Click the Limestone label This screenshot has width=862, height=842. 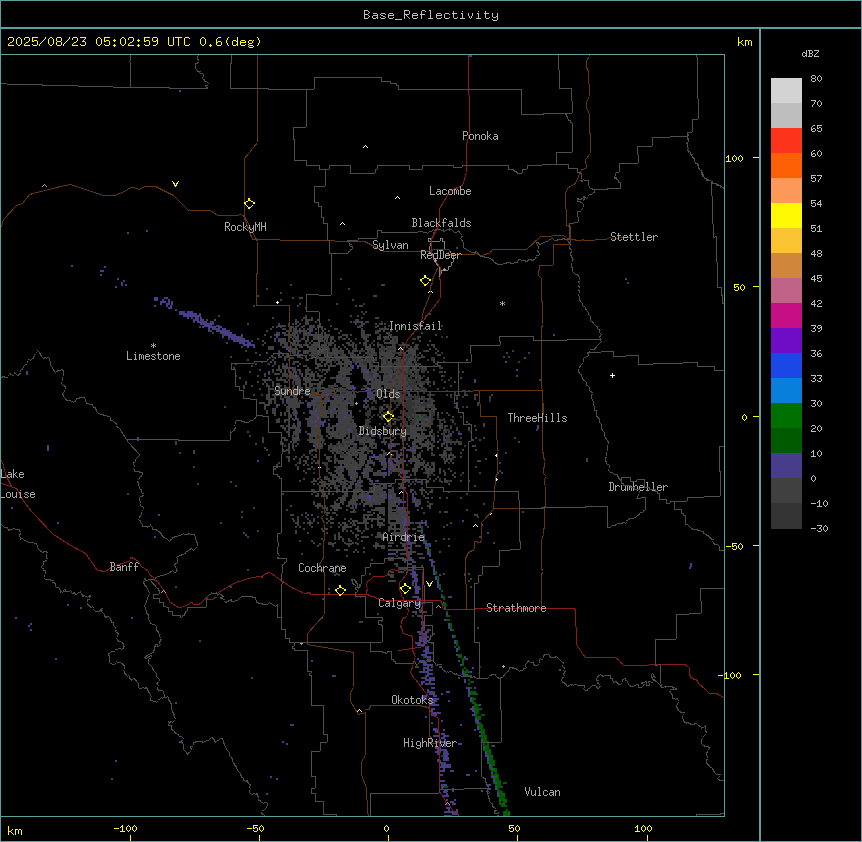coord(153,356)
